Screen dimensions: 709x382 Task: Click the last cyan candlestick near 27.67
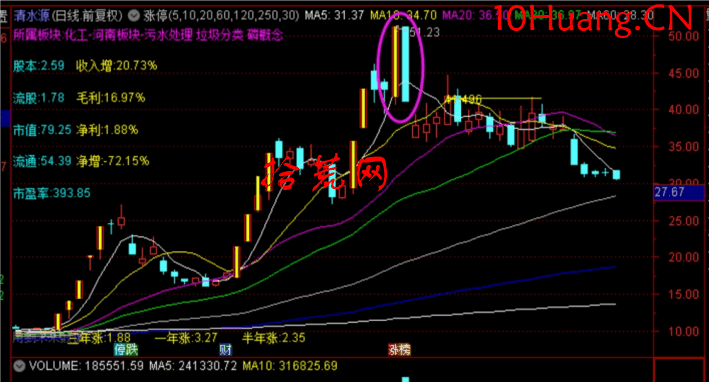616,174
